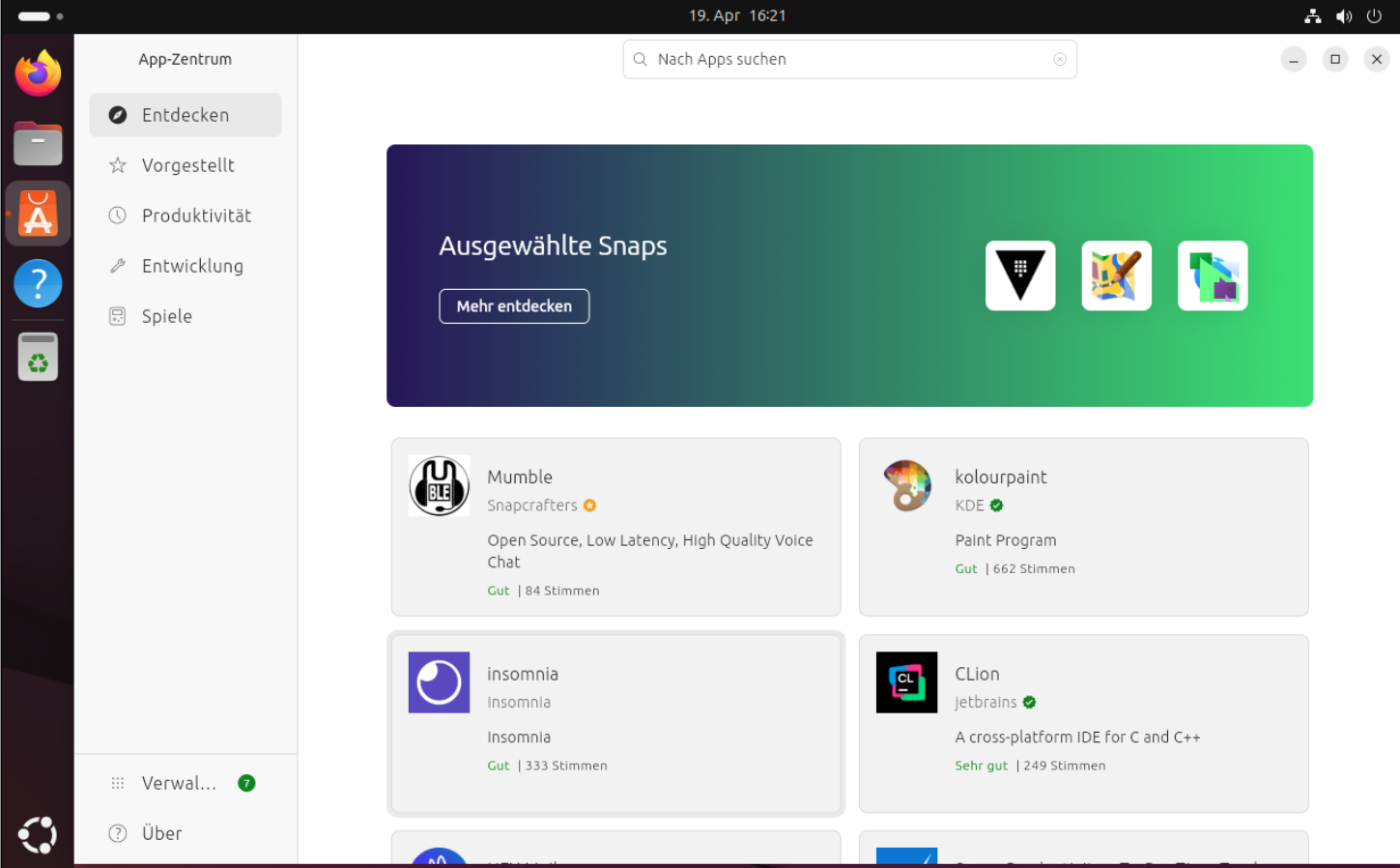Open Firefox from the Ubuntu dock
The width and height of the screenshot is (1400, 868).
(x=38, y=73)
